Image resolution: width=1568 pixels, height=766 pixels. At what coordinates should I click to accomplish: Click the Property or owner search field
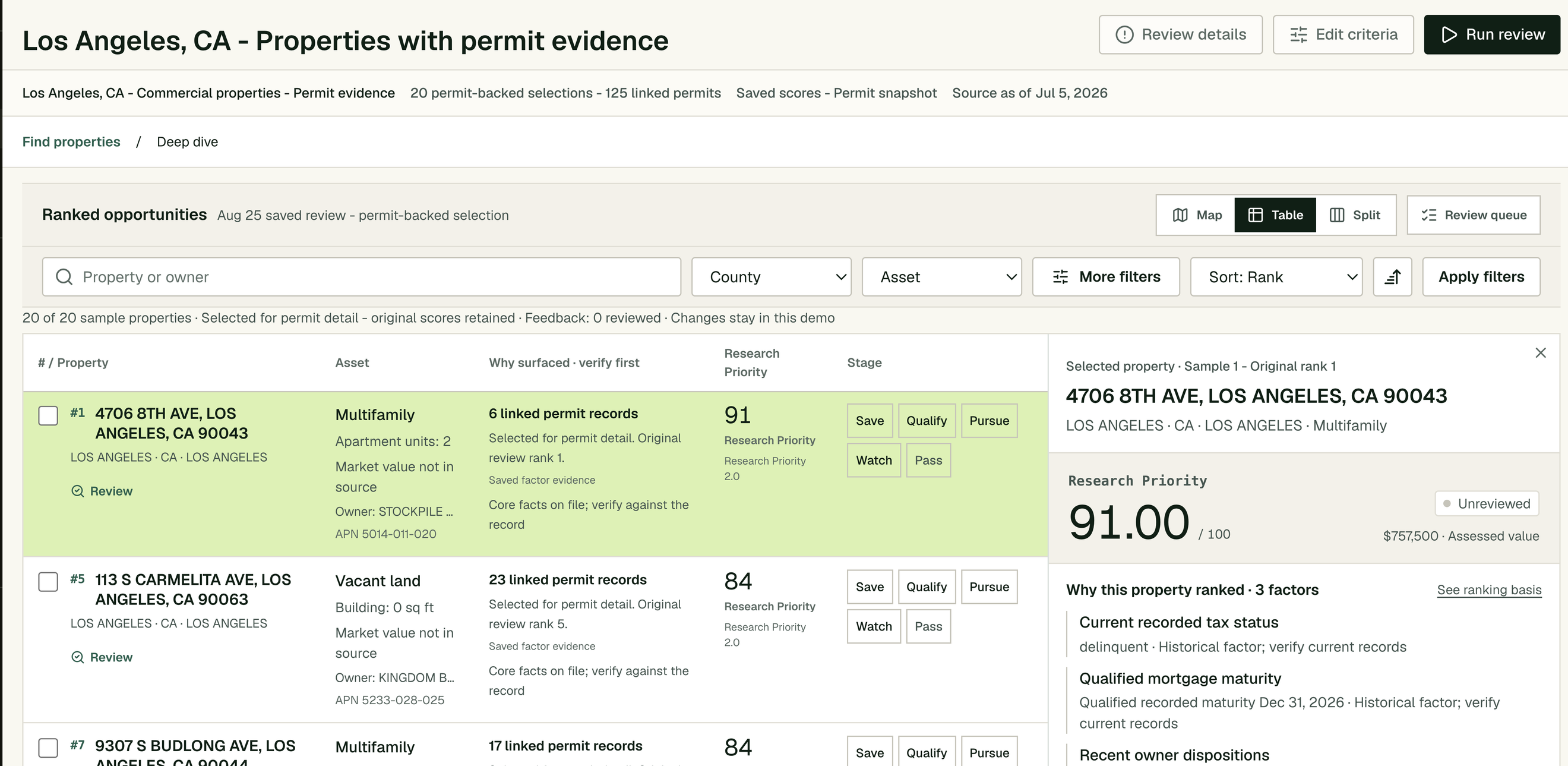pos(362,277)
